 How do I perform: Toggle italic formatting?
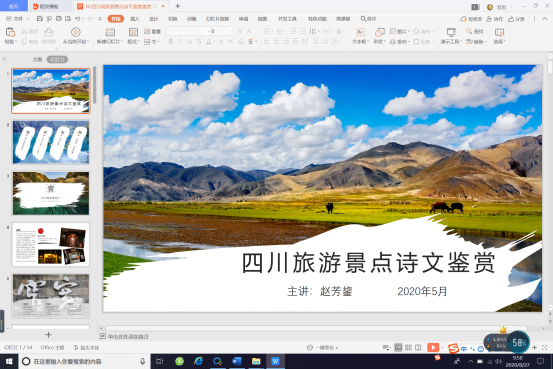pos(180,42)
